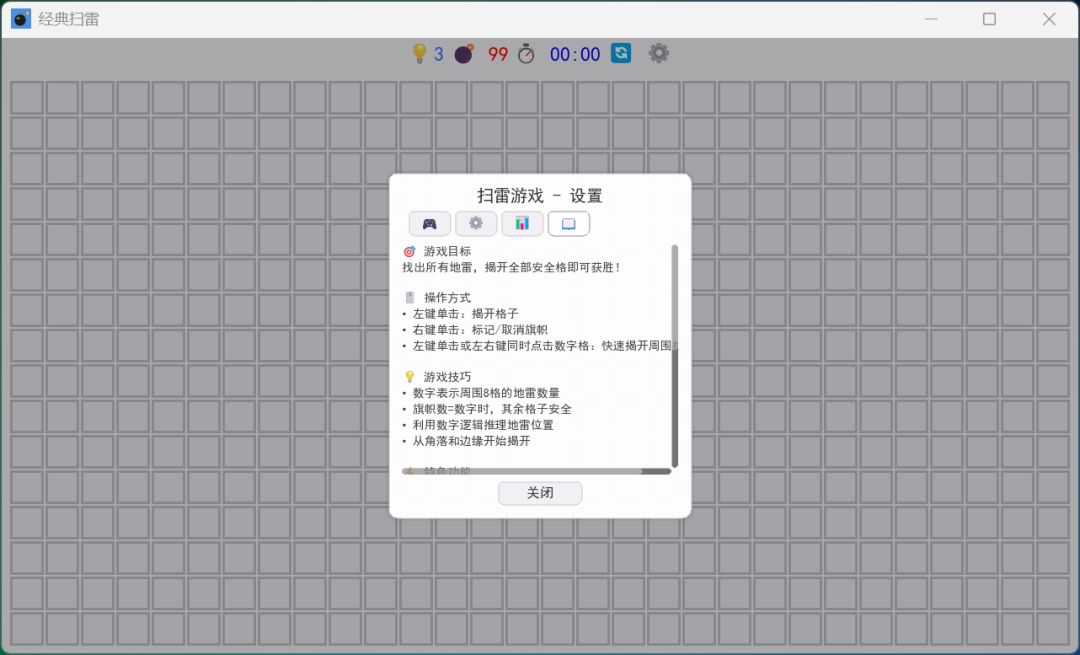
Task: Click the hint count number 3
Action: [439, 54]
